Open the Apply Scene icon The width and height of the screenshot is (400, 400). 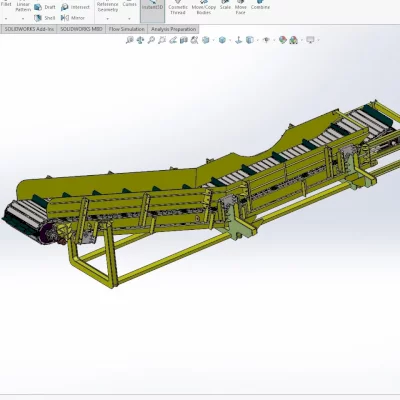tap(294, 40)
